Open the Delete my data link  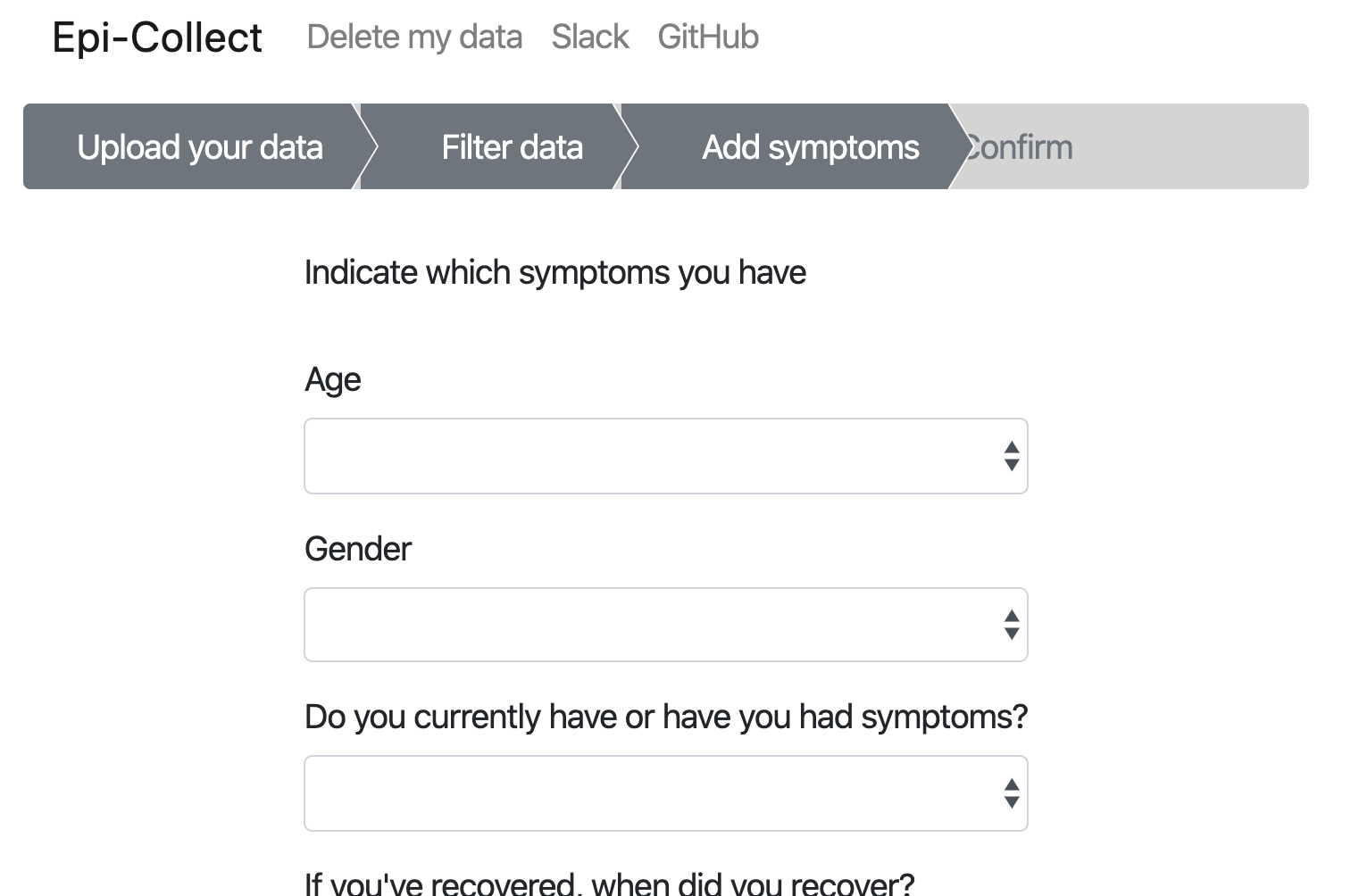pyautogui.click(x=414, y=37)
